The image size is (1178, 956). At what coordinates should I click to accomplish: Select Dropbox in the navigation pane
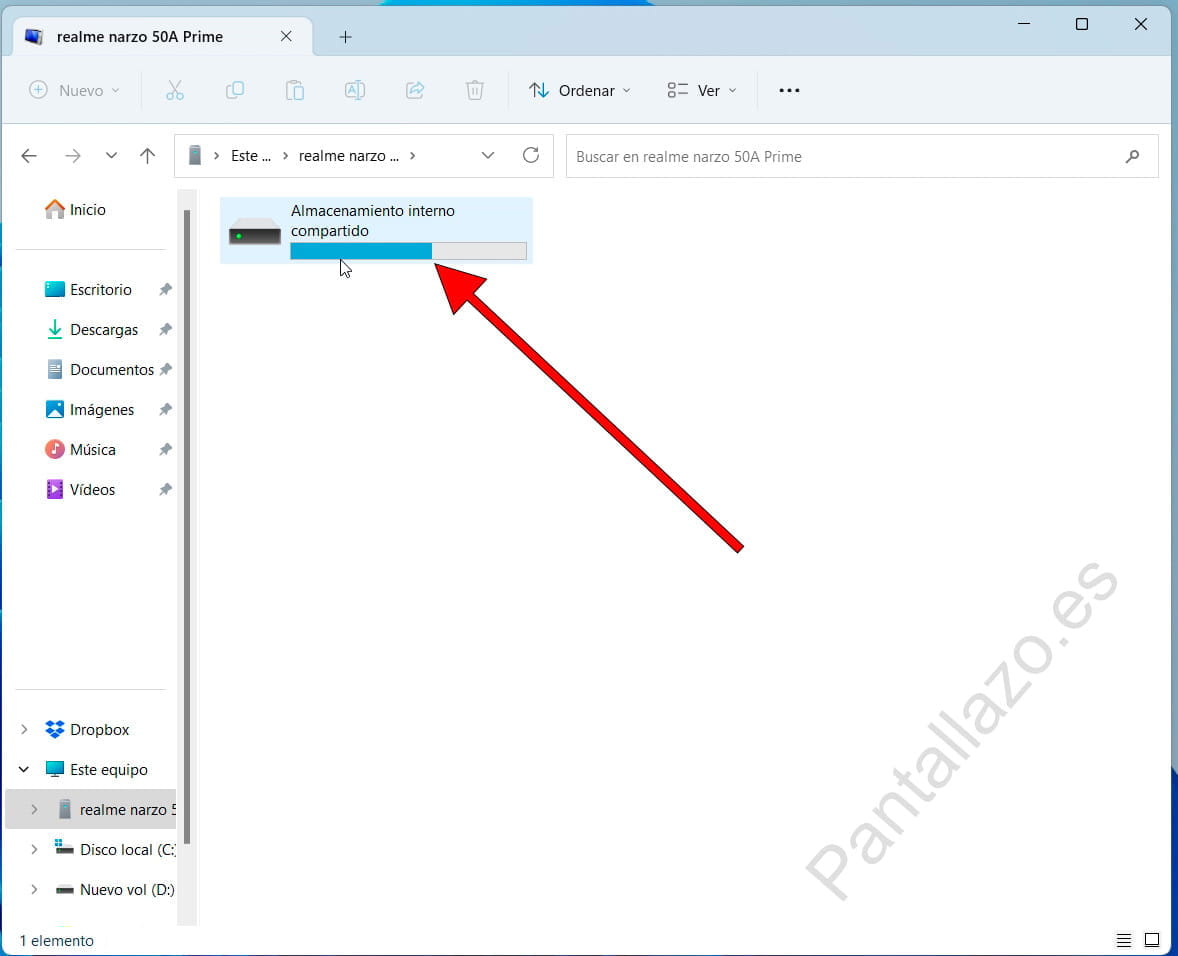click(86, 729)
